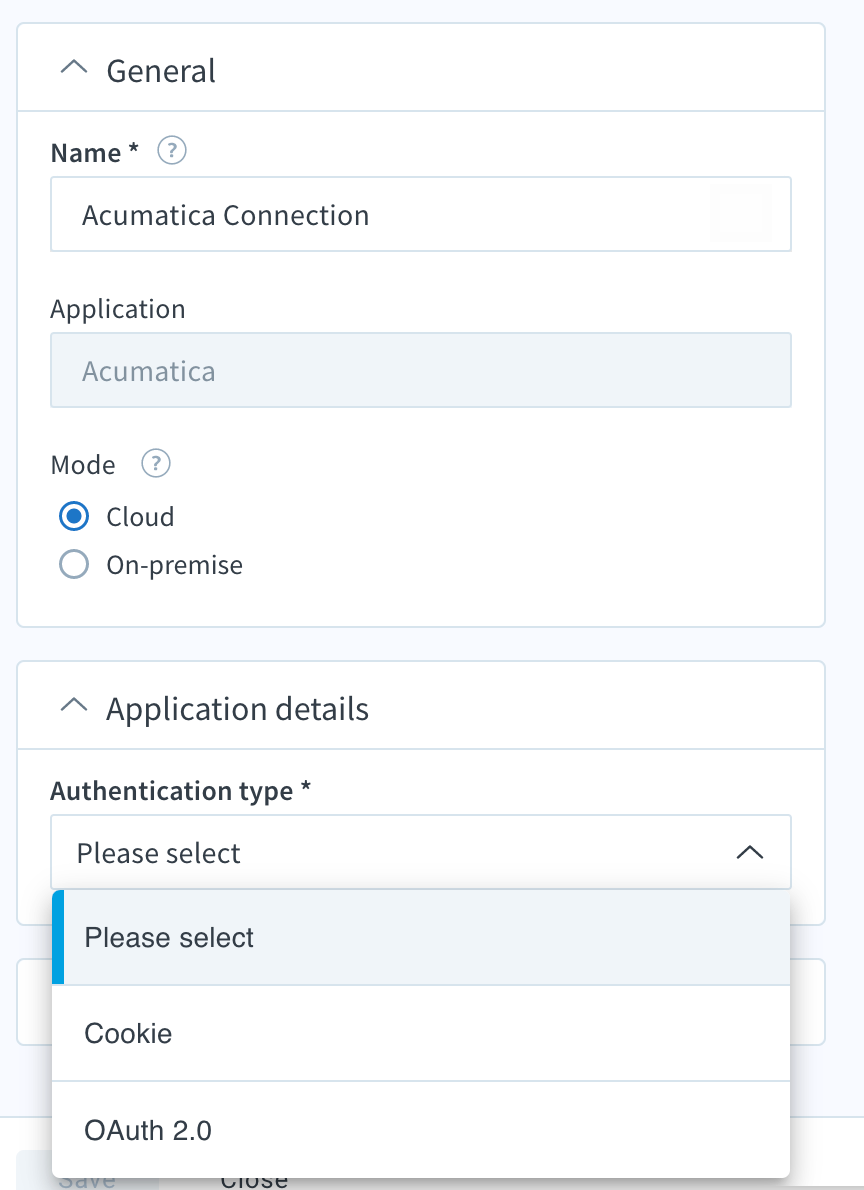Choose OAuth 2.0 authentication option

point(421,1129)
